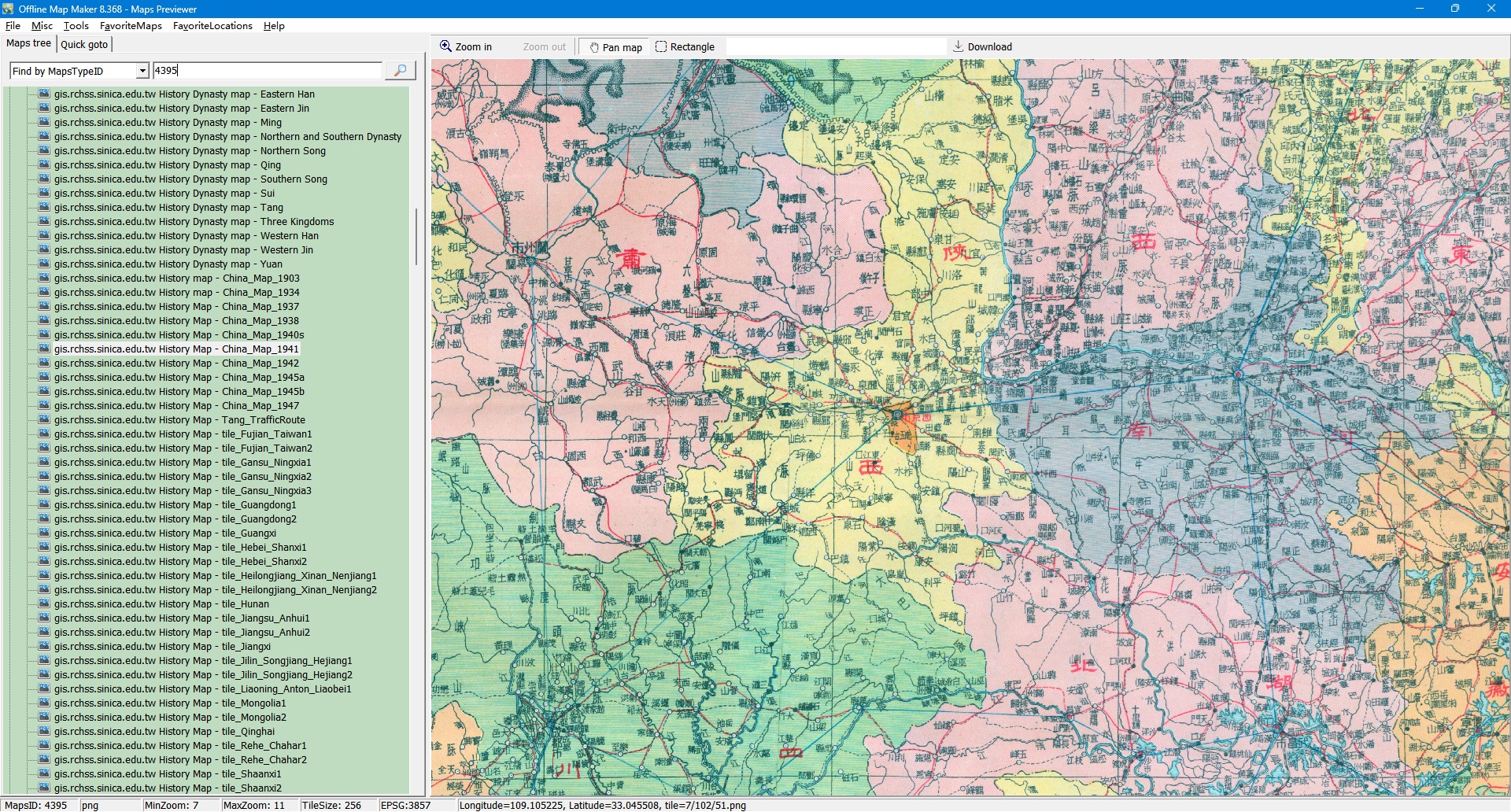Select Tang_TrafficRoute history map entry
The width and height of the screenshot is (1511, 812).
[179, 420]
